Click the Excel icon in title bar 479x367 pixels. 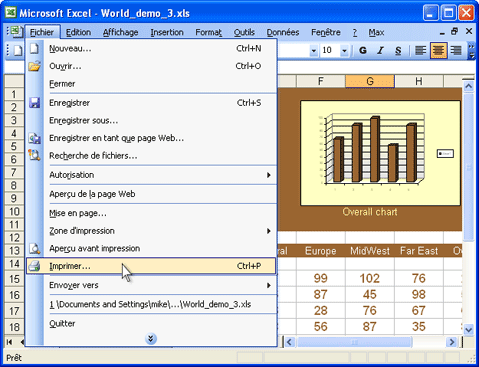11,13
